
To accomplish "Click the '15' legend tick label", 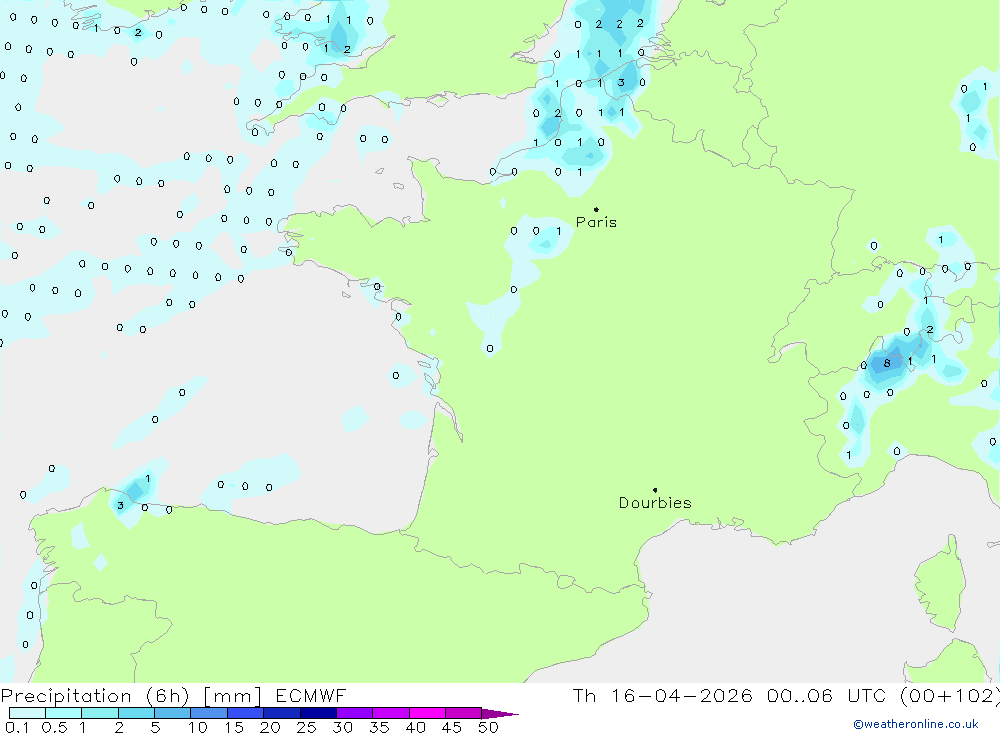I will pos(234,727).
